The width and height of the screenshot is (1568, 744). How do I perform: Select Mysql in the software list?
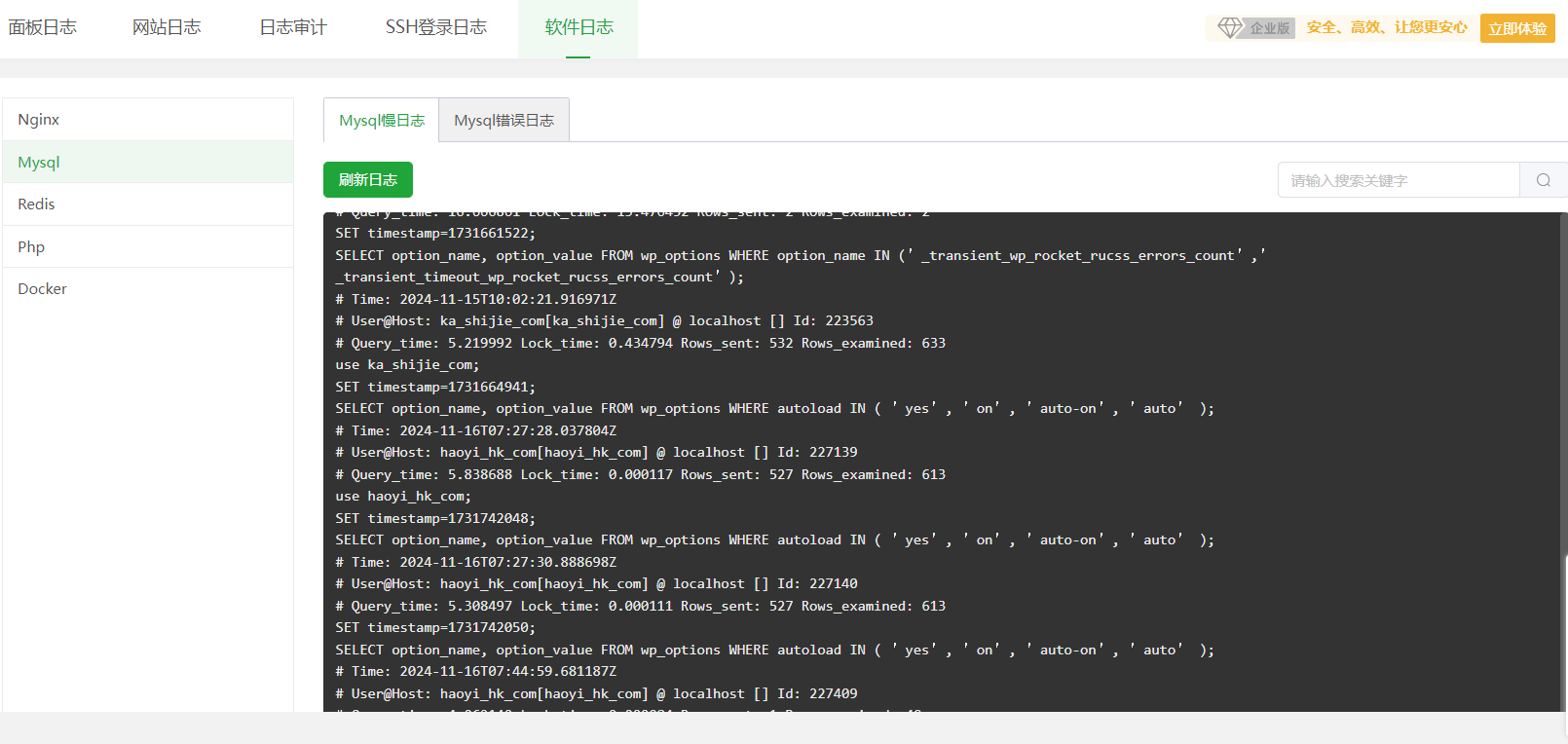148,162
